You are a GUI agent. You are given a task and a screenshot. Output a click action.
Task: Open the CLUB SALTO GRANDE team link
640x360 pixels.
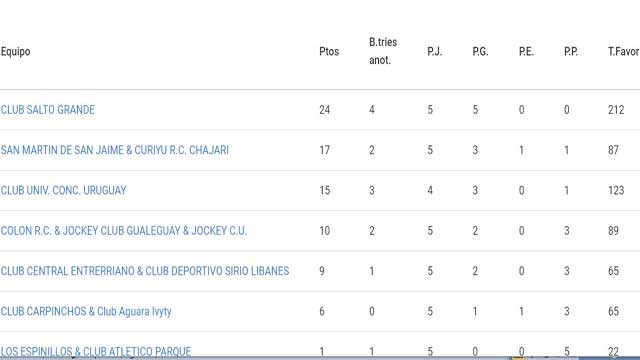[x=48, y=110]
